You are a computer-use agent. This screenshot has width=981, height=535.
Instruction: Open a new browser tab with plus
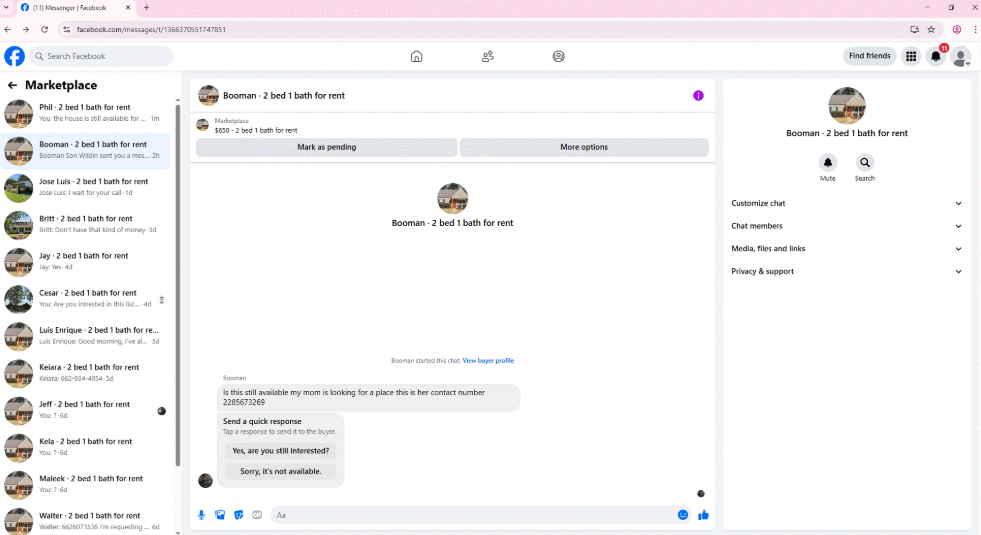click(x=146, y=8)
